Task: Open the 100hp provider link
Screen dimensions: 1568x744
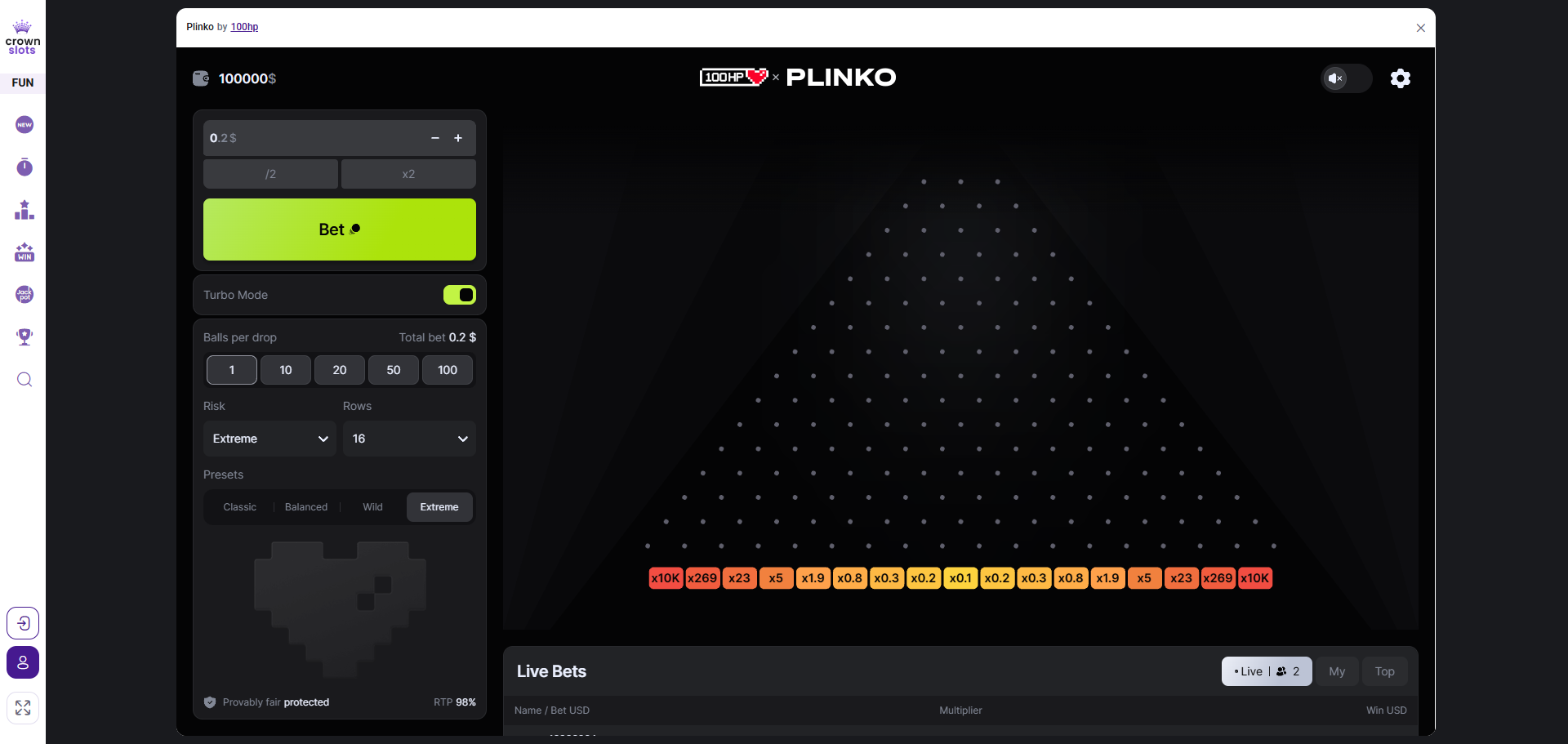Action: [244, 27]
